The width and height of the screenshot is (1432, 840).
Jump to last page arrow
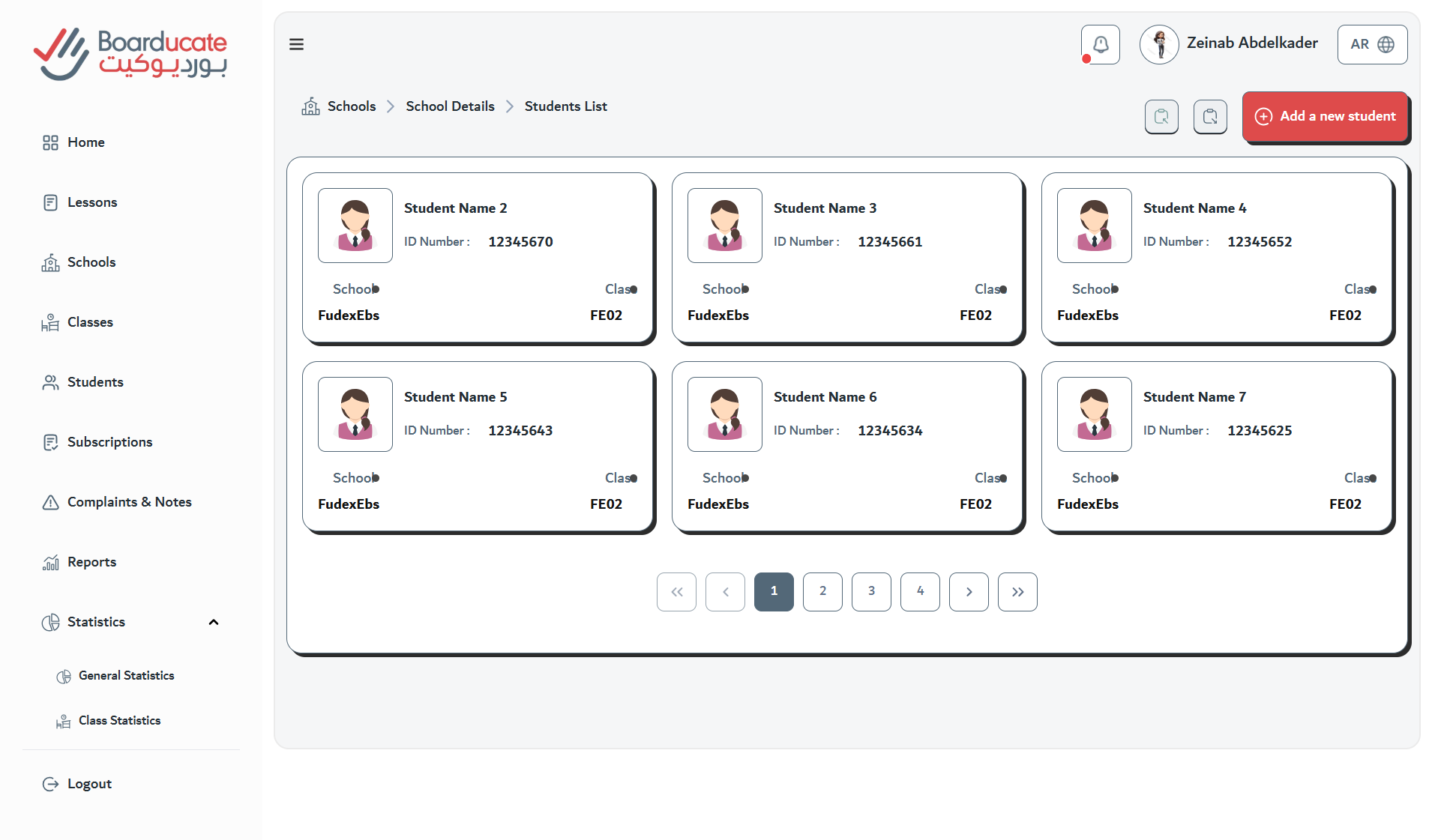1017,592
